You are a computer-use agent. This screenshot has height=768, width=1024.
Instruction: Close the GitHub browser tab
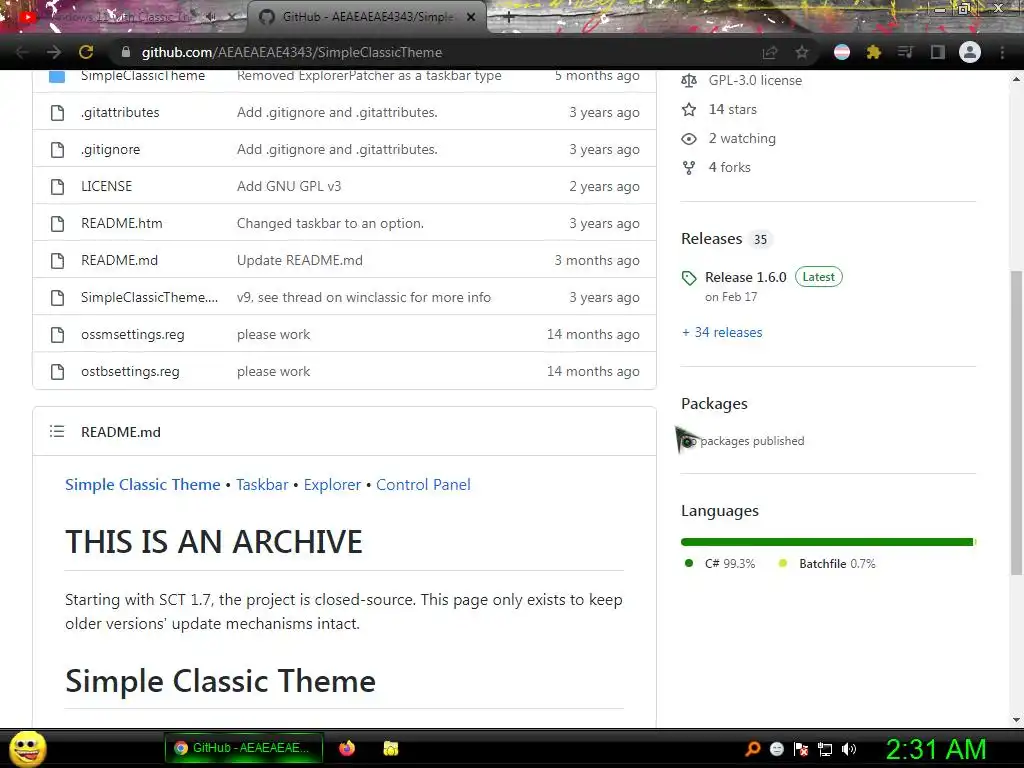tap(471, 17)
